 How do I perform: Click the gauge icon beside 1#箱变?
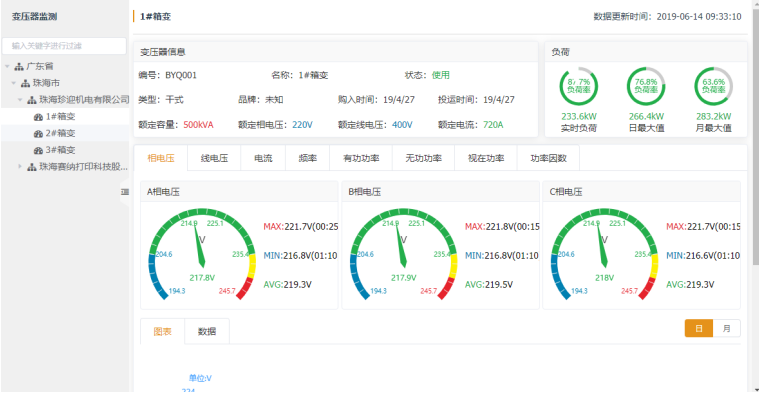pyautogui.click(x=38, y=117)
